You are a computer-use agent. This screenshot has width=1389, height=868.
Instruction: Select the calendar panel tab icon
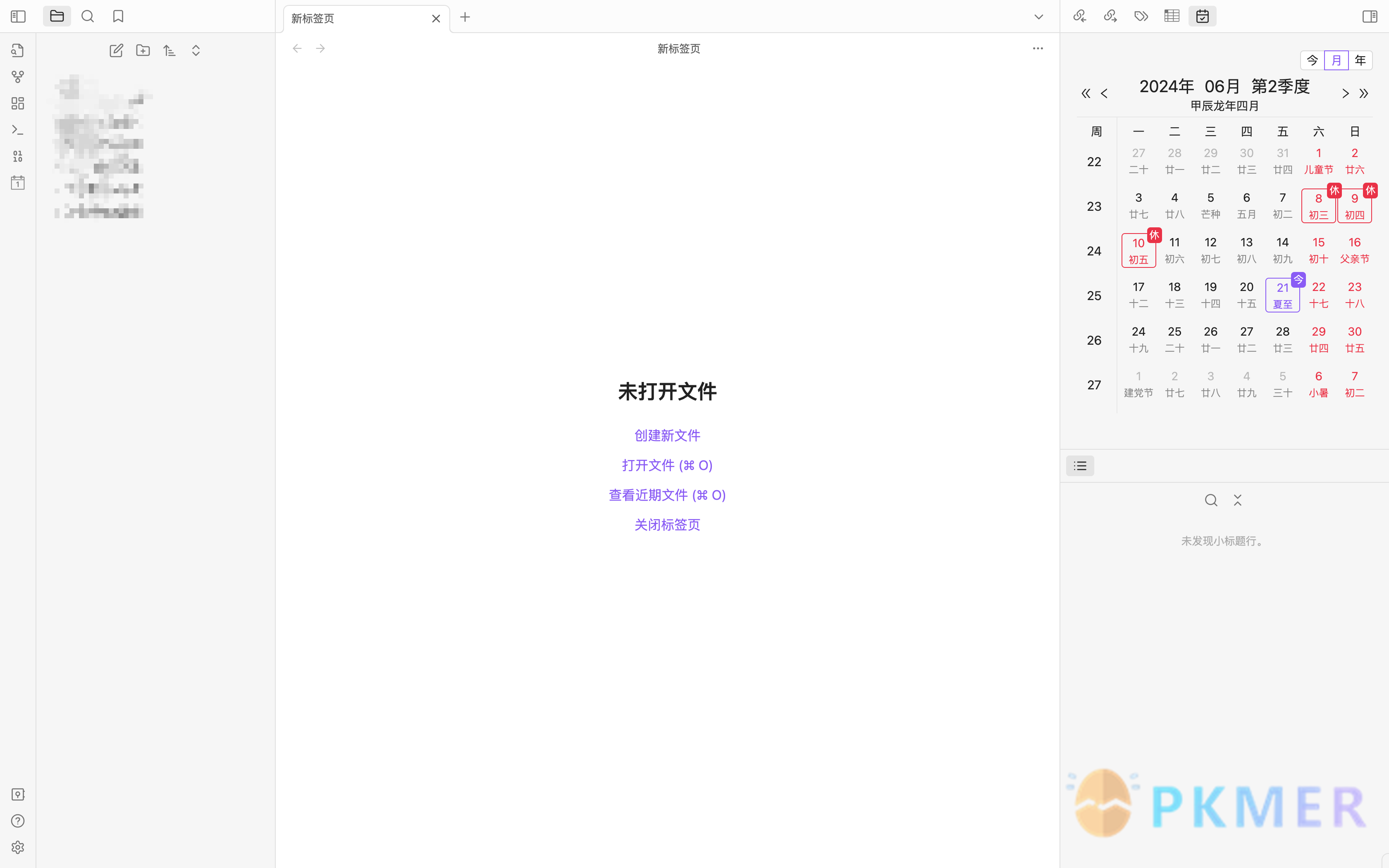[x=1203, y=16]
